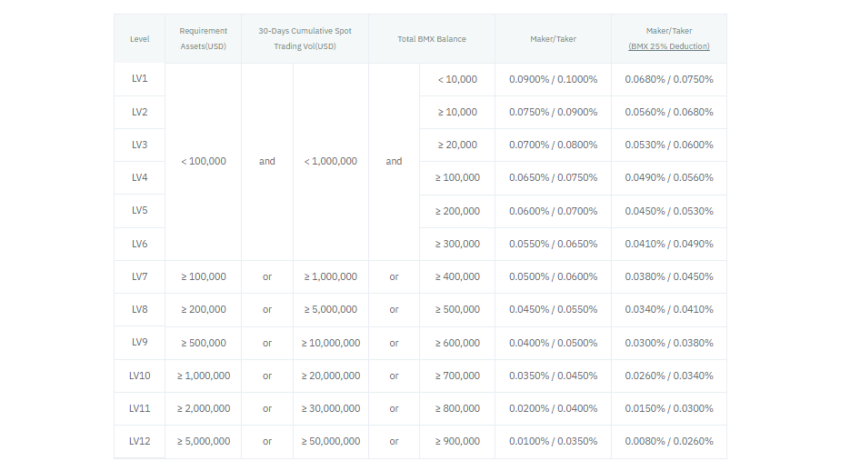This screenshot has height=471, width=850.
Task: Select the ≥ 50,000,000 trading volume cell
Action: pos(330,441)
